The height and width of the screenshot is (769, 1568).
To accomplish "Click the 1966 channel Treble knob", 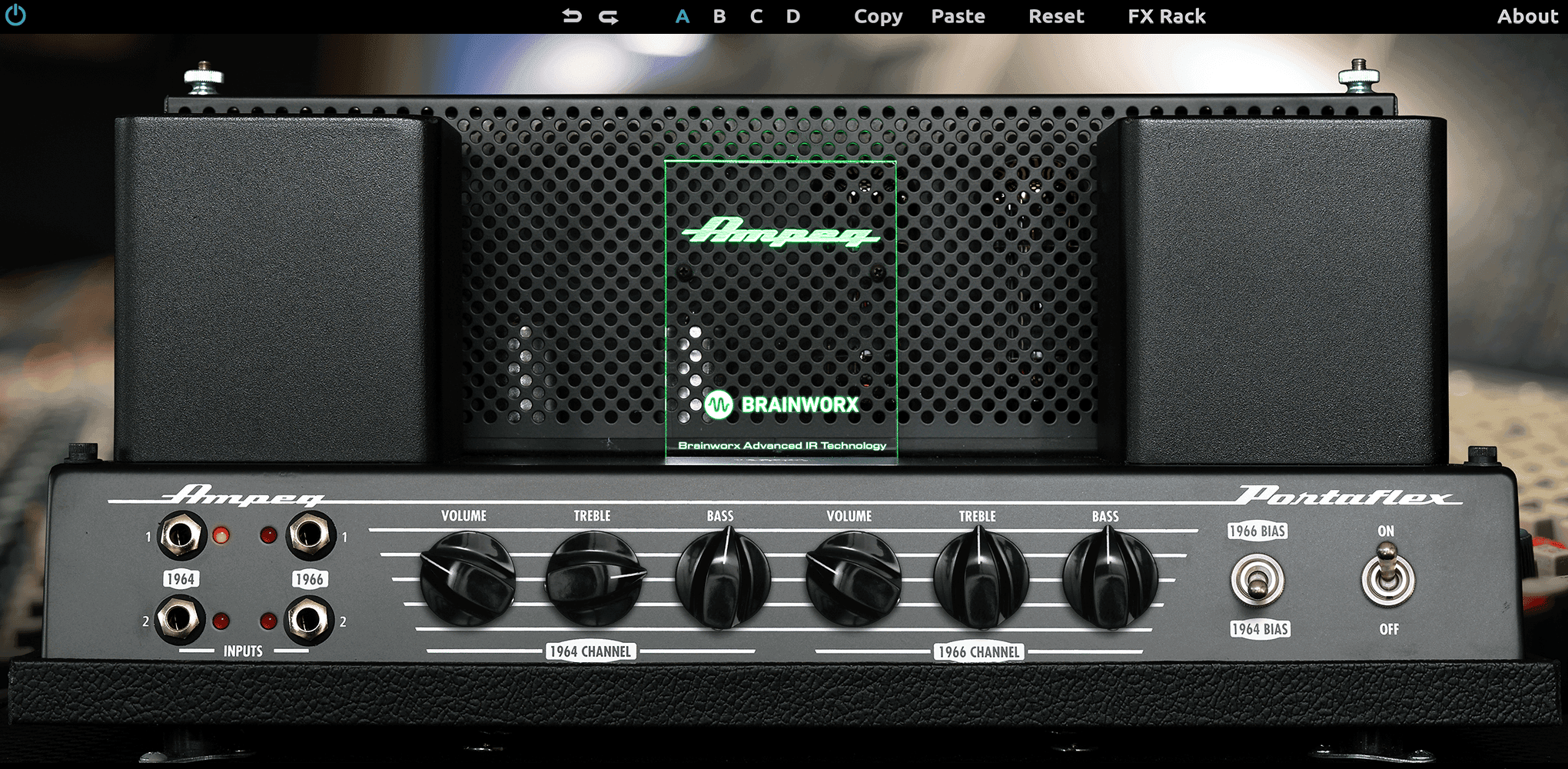I will coord(981,578).
